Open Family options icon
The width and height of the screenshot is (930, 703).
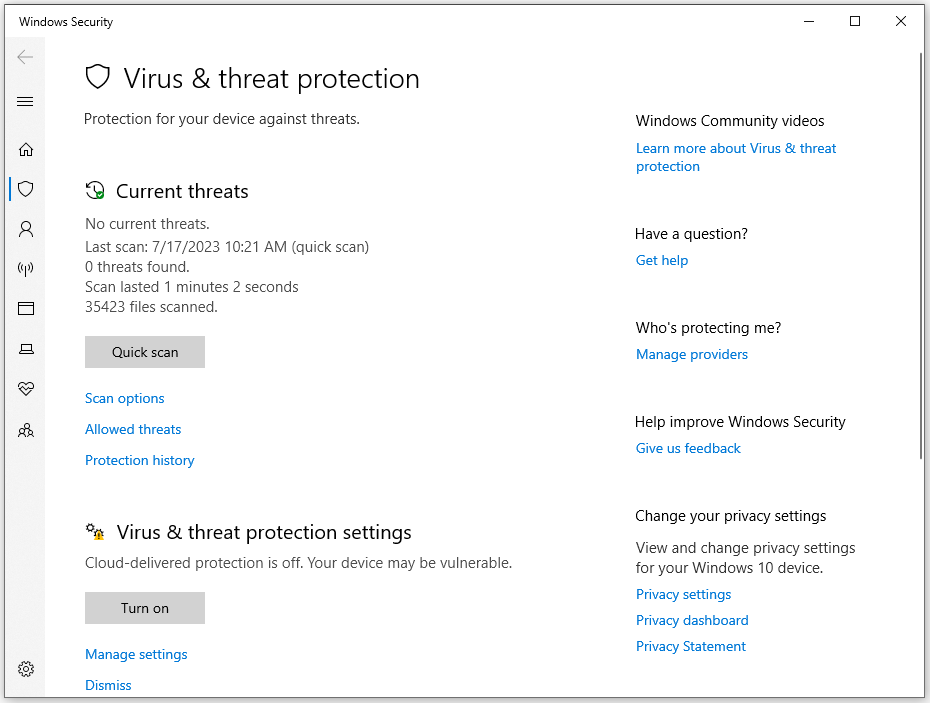pos(26,430)
